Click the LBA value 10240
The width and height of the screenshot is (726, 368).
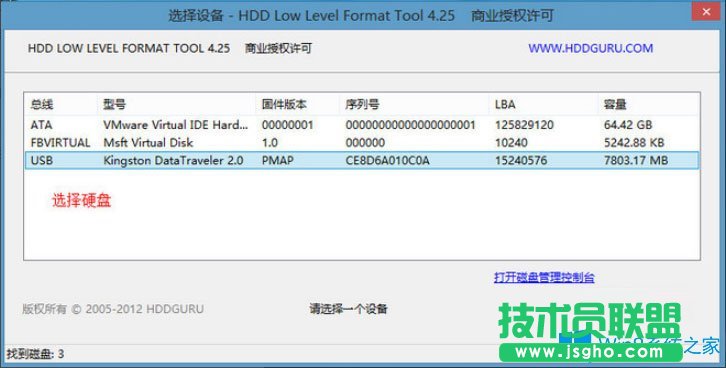pyautogui.click(x=511, y=143)
